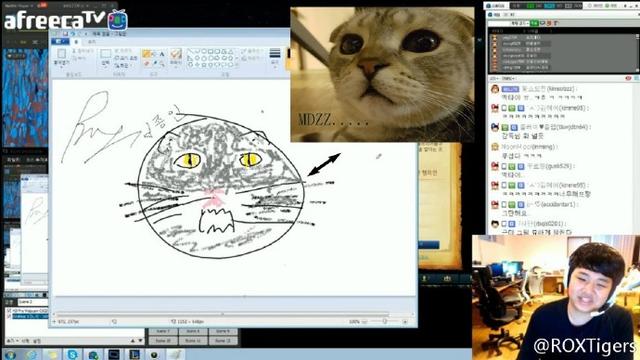Move source down with the down arrow
The width and height of the screenshot is (640, 360).
(x=140, y=341)
